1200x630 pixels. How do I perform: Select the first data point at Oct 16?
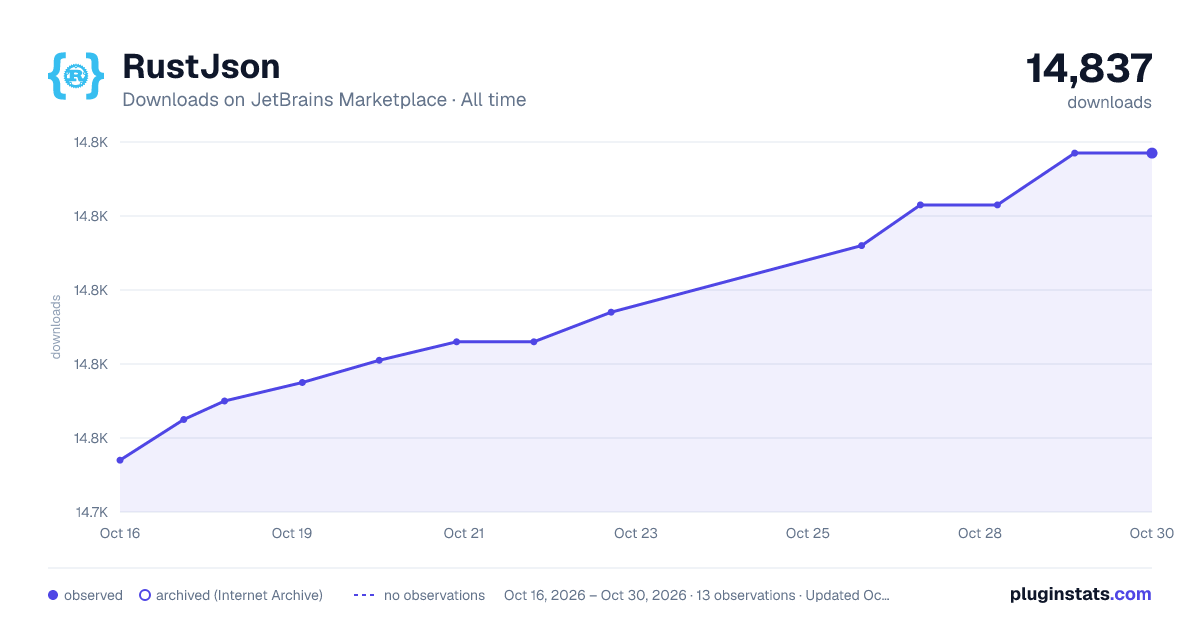coord(120,460)
